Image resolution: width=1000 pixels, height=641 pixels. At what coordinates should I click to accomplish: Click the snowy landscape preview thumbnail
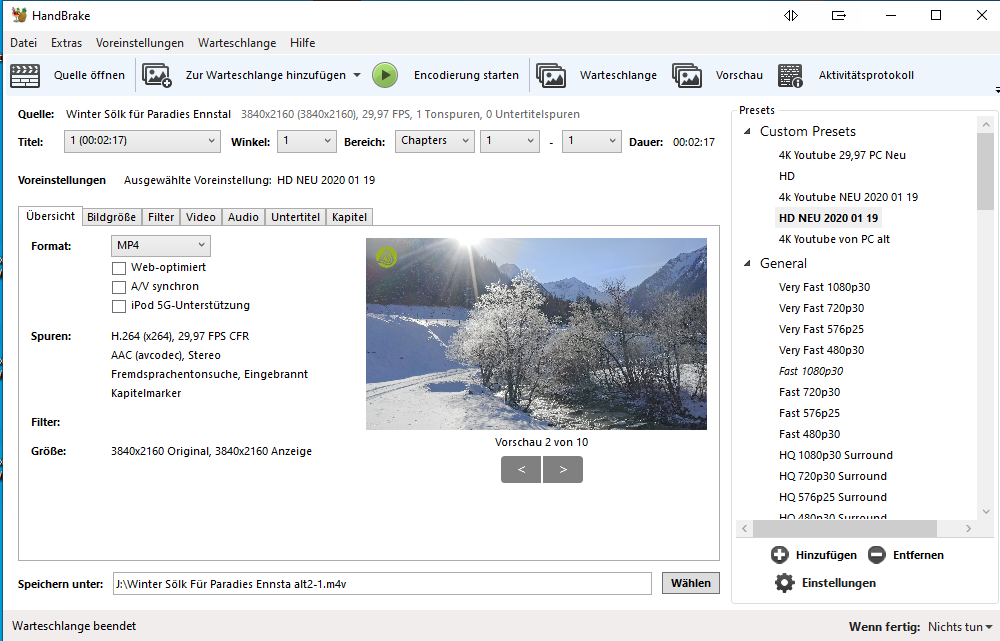536,334
